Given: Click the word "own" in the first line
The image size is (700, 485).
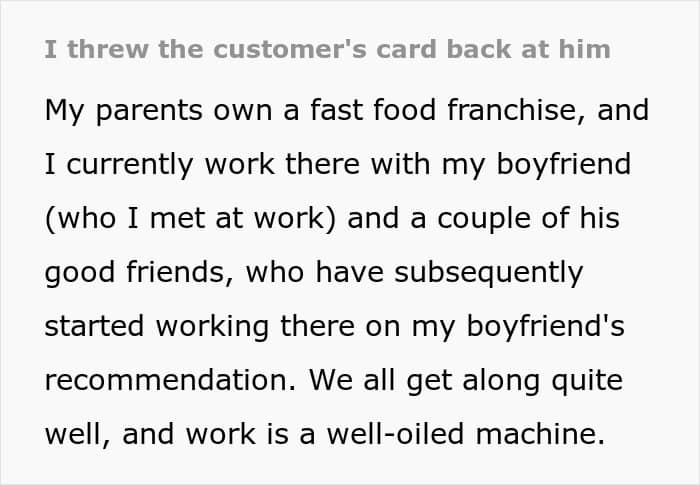Looking at the screenshot, I should (x=242, y=112).
